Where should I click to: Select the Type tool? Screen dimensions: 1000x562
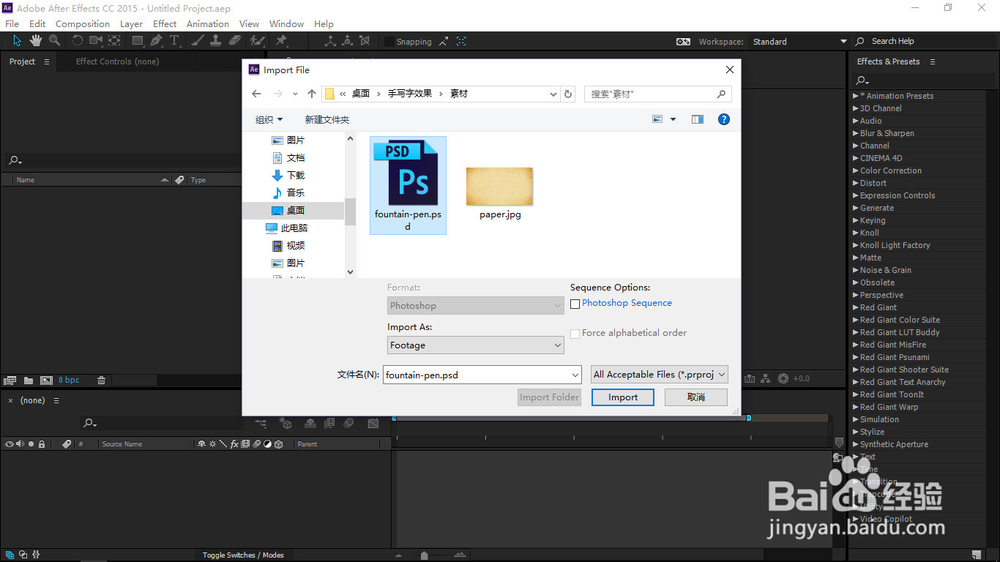(x=174, y=41)
